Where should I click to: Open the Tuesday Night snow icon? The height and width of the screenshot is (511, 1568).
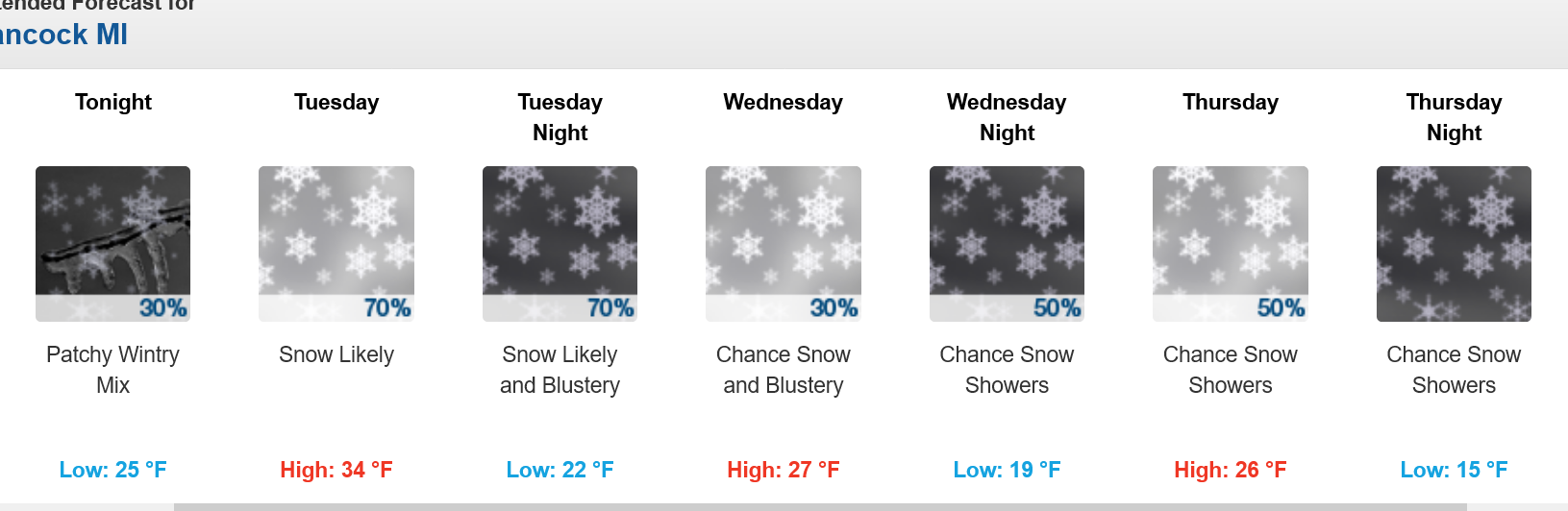[560, 244]
